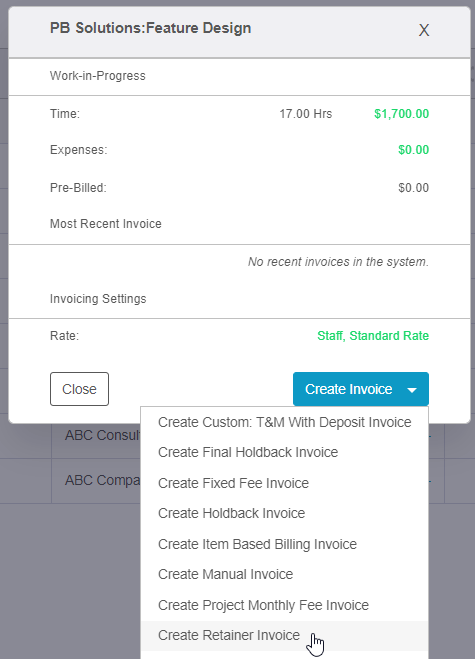The width and height of the screenshot is (475, 659).
Task: Expand the Create Invoice dropdown arrow
Action: click(x=412, y=390)
